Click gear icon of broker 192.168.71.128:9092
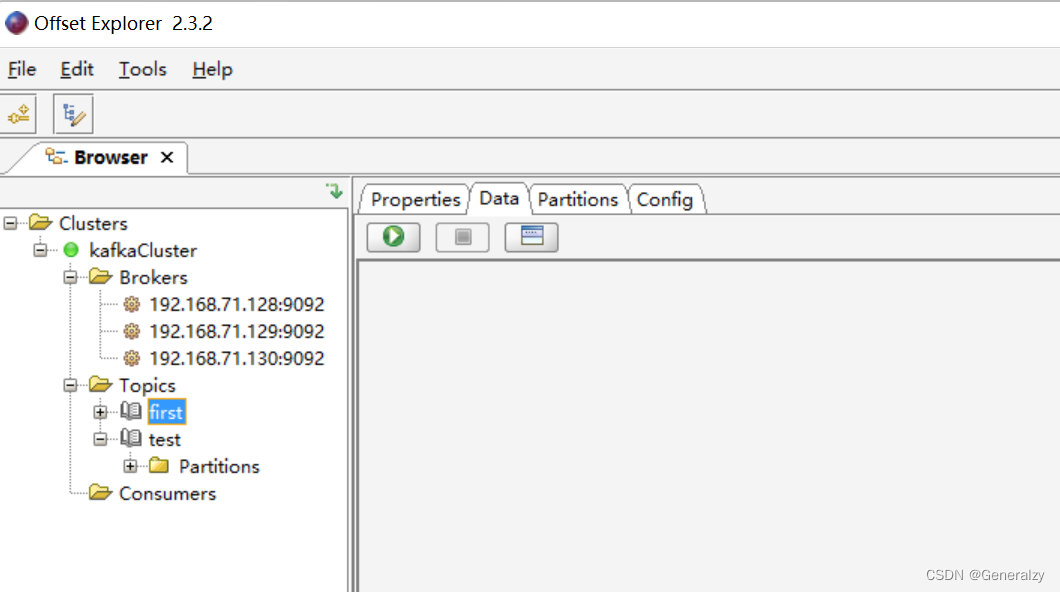 [131, 304]
